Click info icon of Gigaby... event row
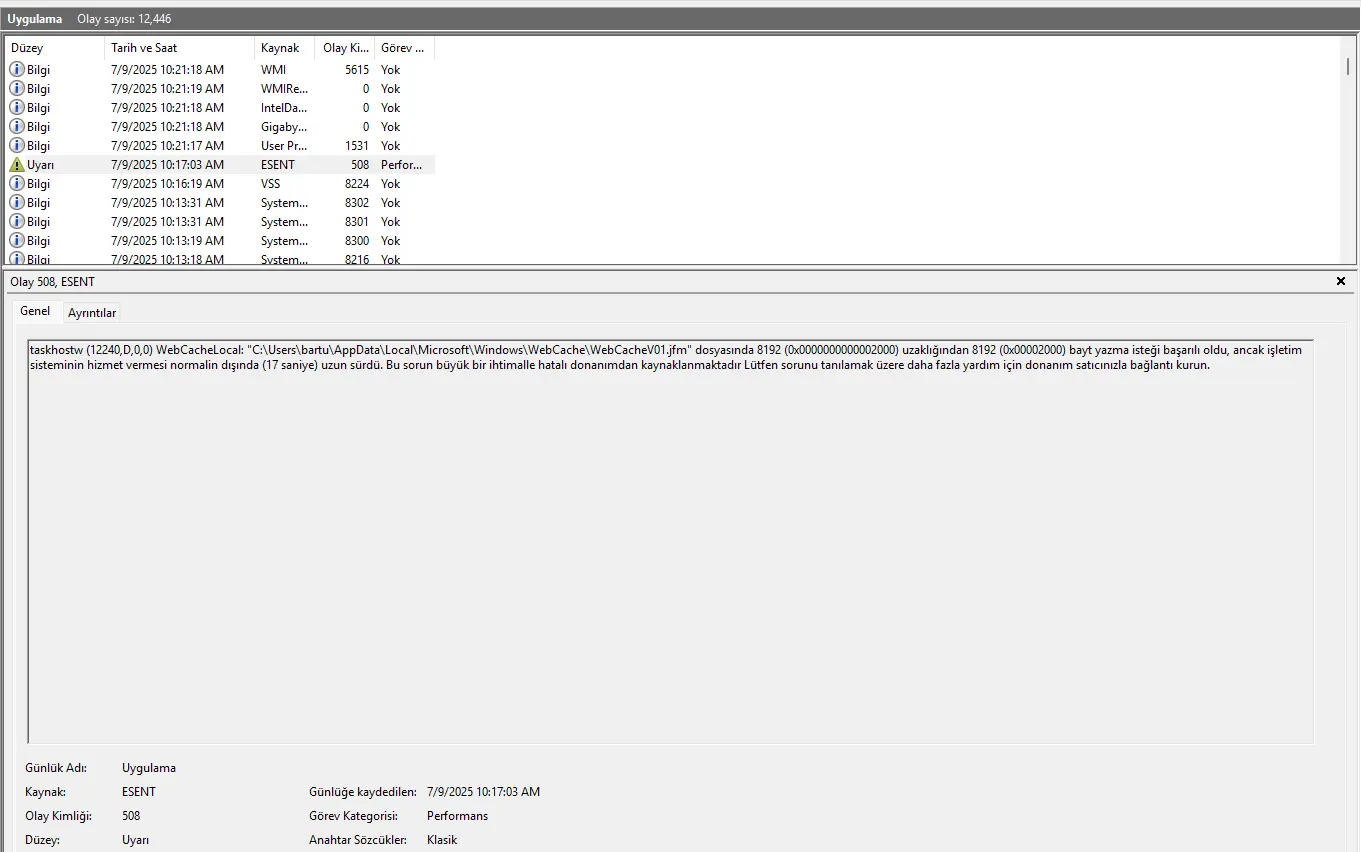The width and height of the screenshot is (1361, 852). [17, 127]
